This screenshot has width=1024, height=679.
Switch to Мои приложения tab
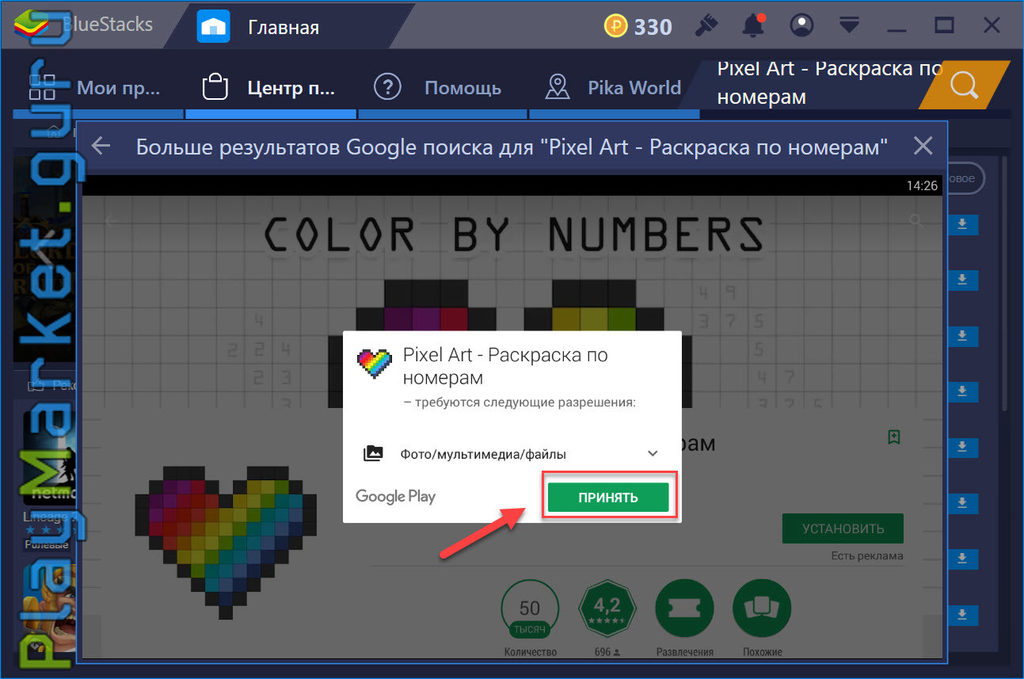point(98,87)
